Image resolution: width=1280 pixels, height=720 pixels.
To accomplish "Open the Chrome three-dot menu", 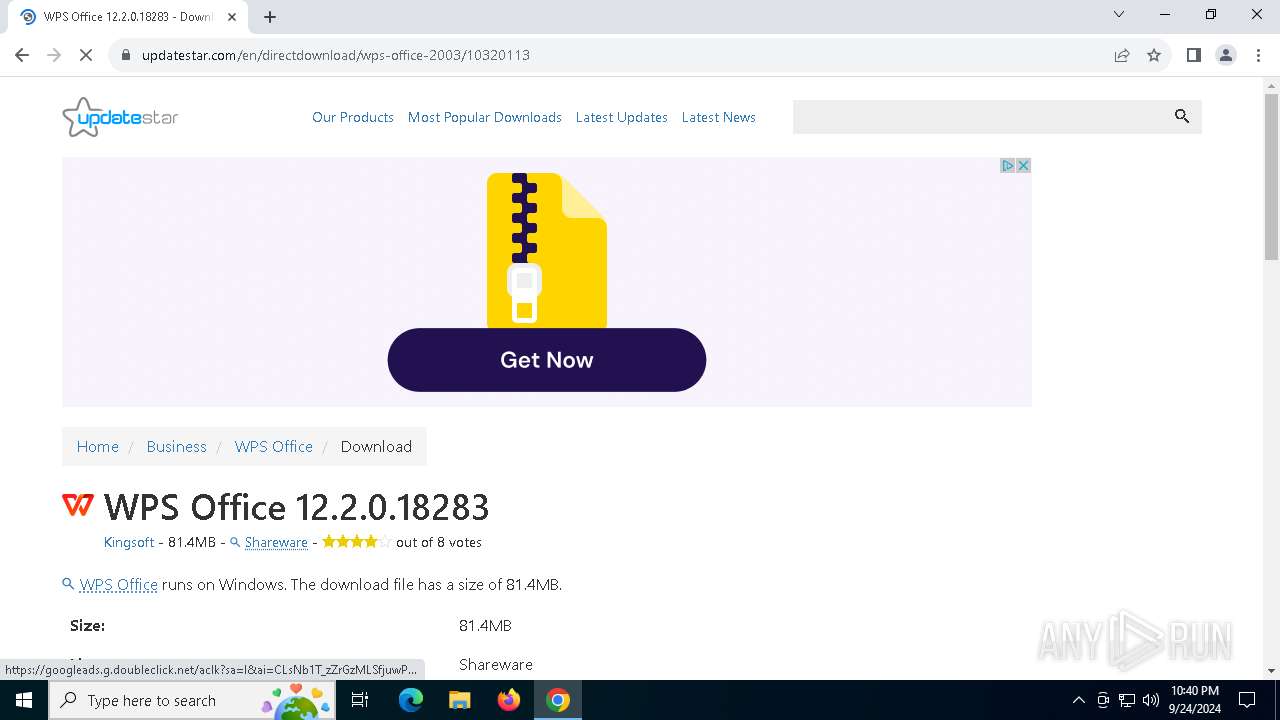I will click(1257, 55).
